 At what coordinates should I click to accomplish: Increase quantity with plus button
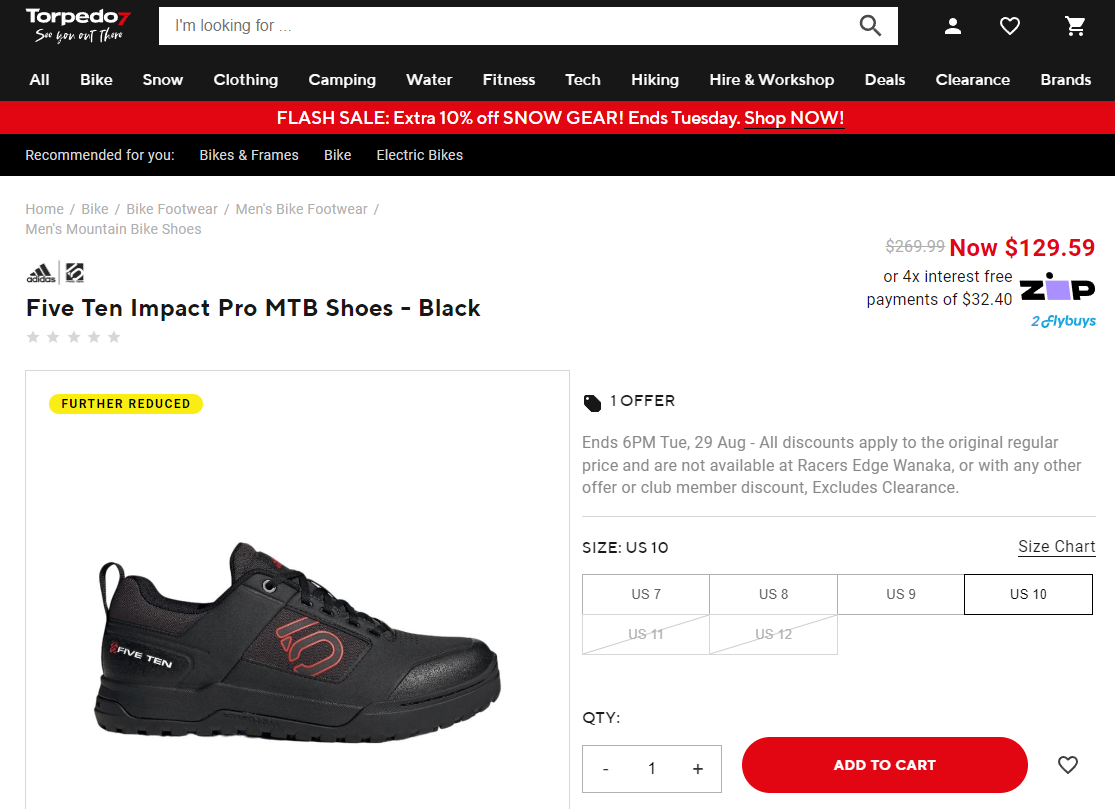698,769
